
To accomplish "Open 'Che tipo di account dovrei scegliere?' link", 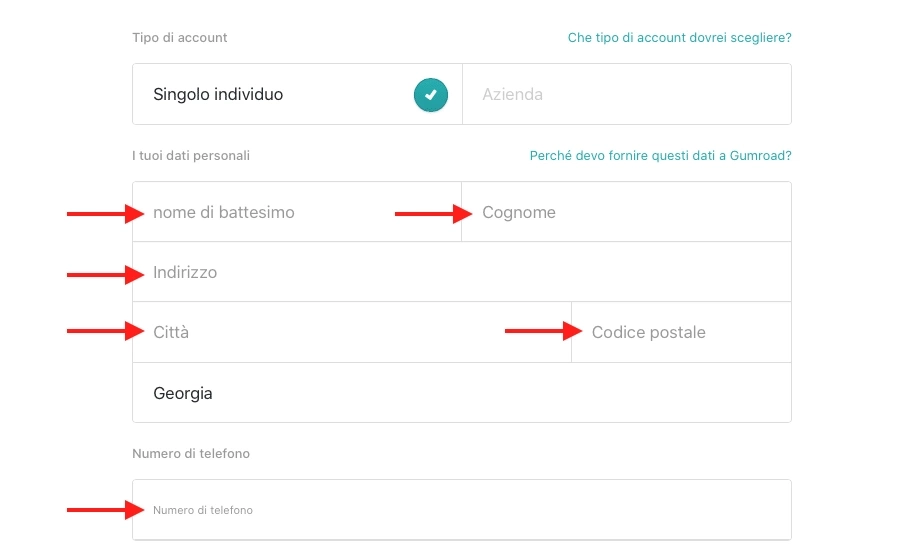I will (x=679, y=38).
